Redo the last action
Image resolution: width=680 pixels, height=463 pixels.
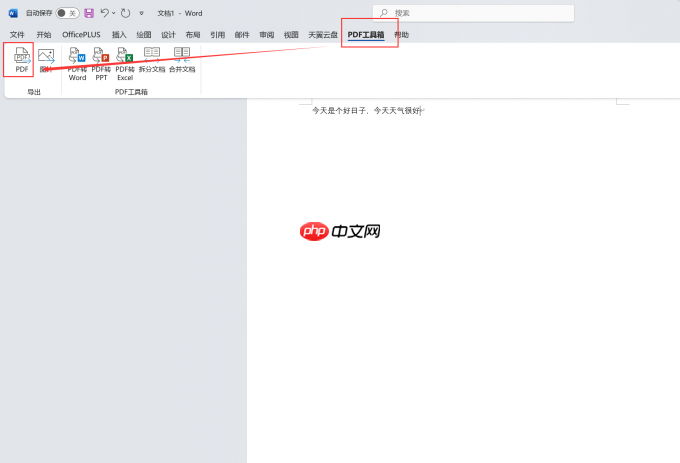click(126, 13)
